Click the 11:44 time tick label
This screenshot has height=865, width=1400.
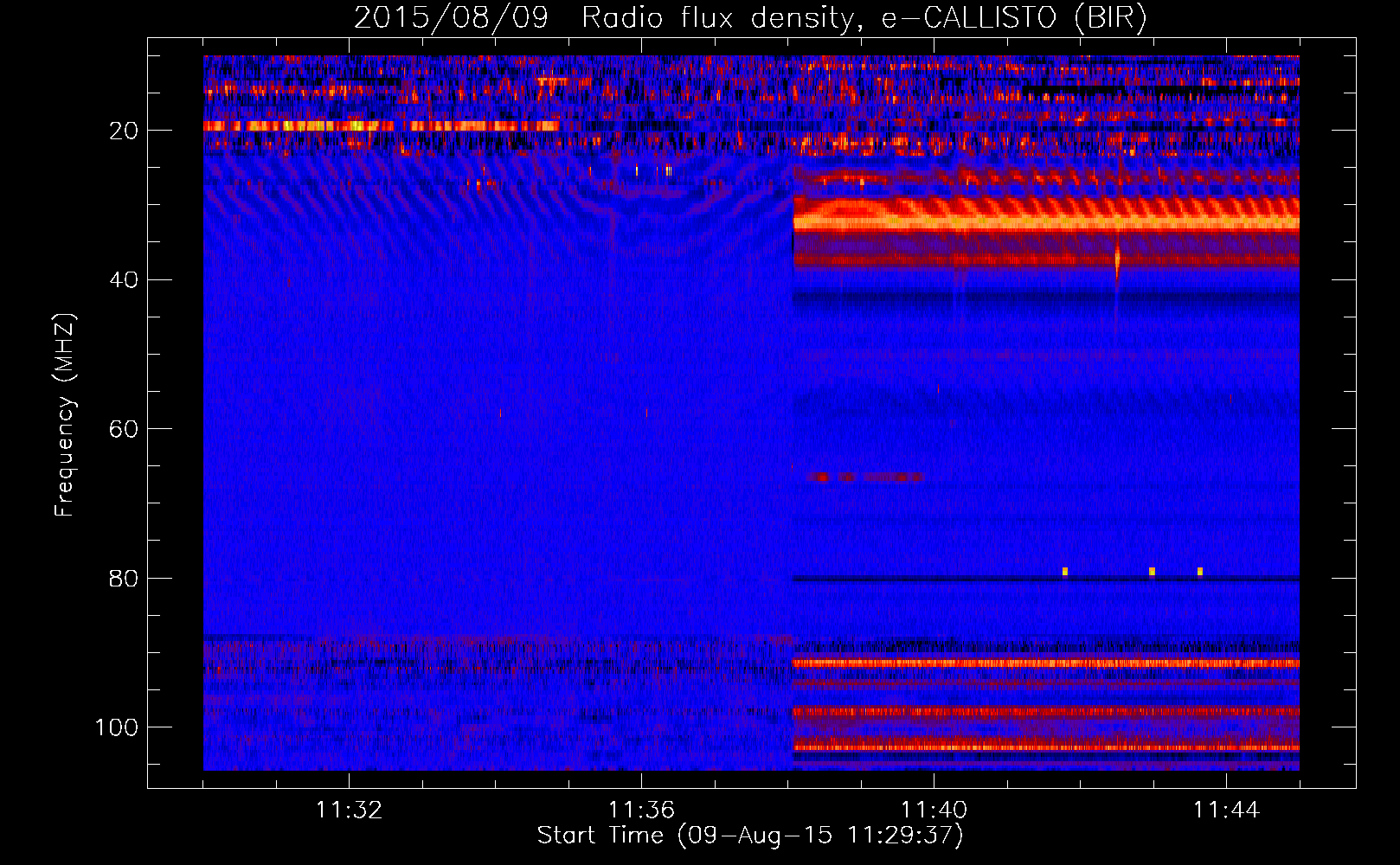point(1226,810)
